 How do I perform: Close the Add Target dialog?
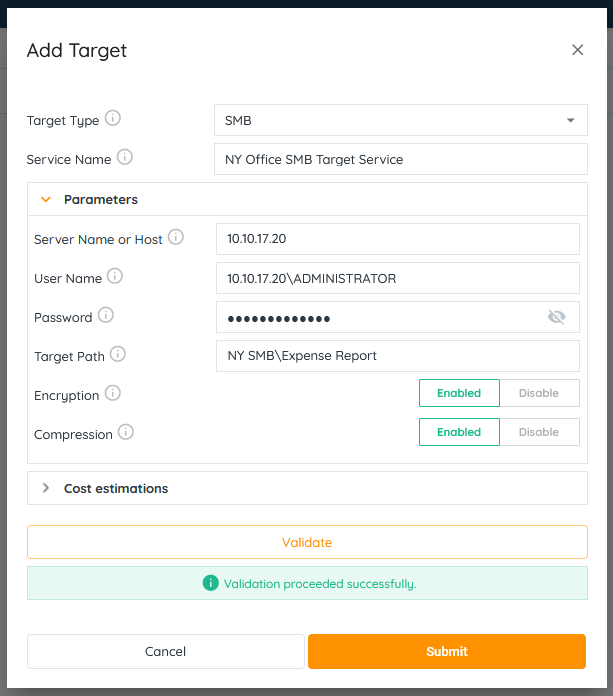pyautogui.click(x=577, y=50)
